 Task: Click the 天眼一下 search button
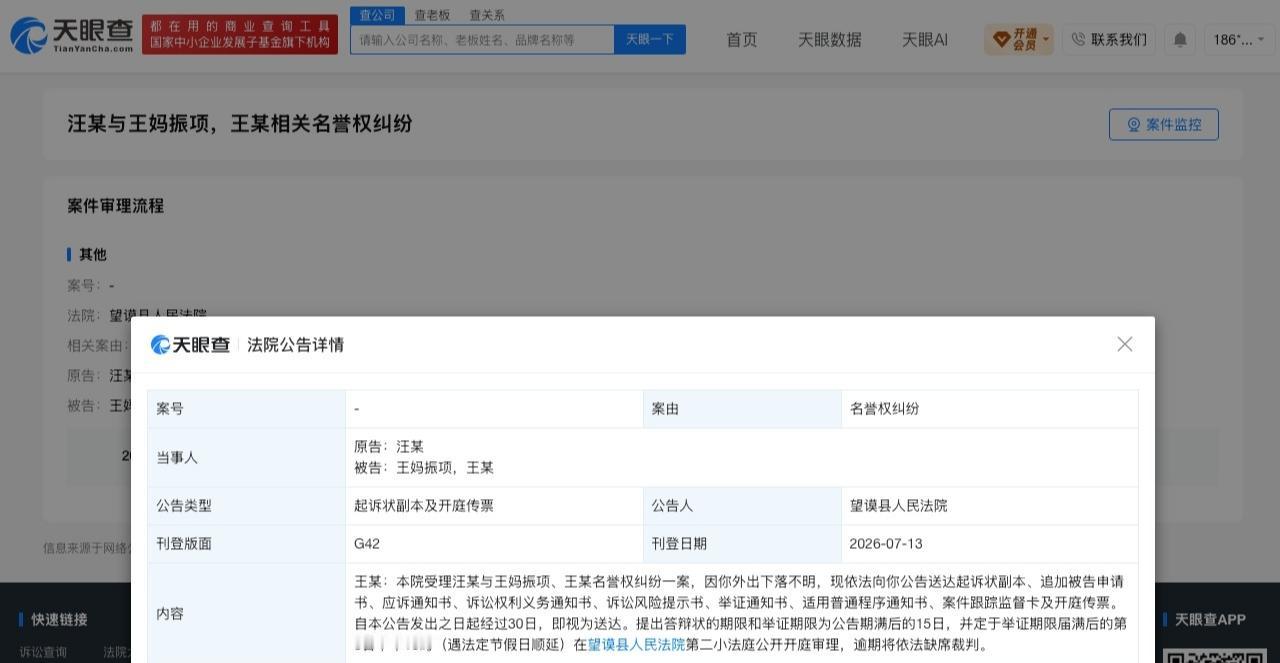point(650,39)
